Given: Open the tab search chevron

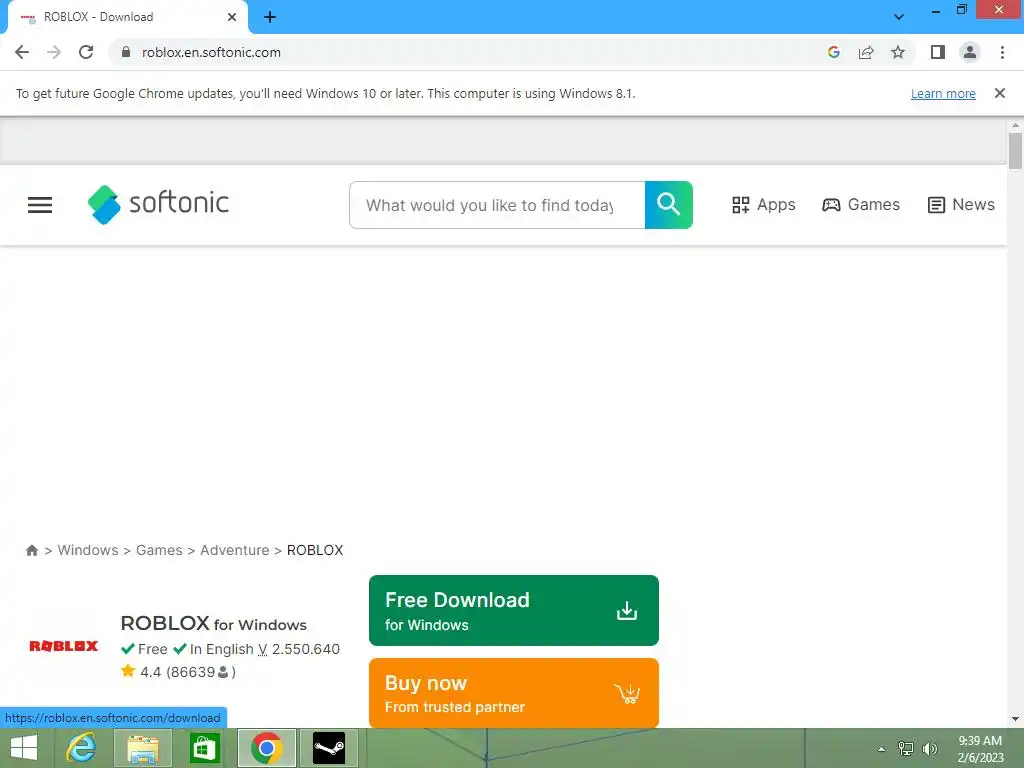Looking at the screenshot, I should [x=899, y=17].
